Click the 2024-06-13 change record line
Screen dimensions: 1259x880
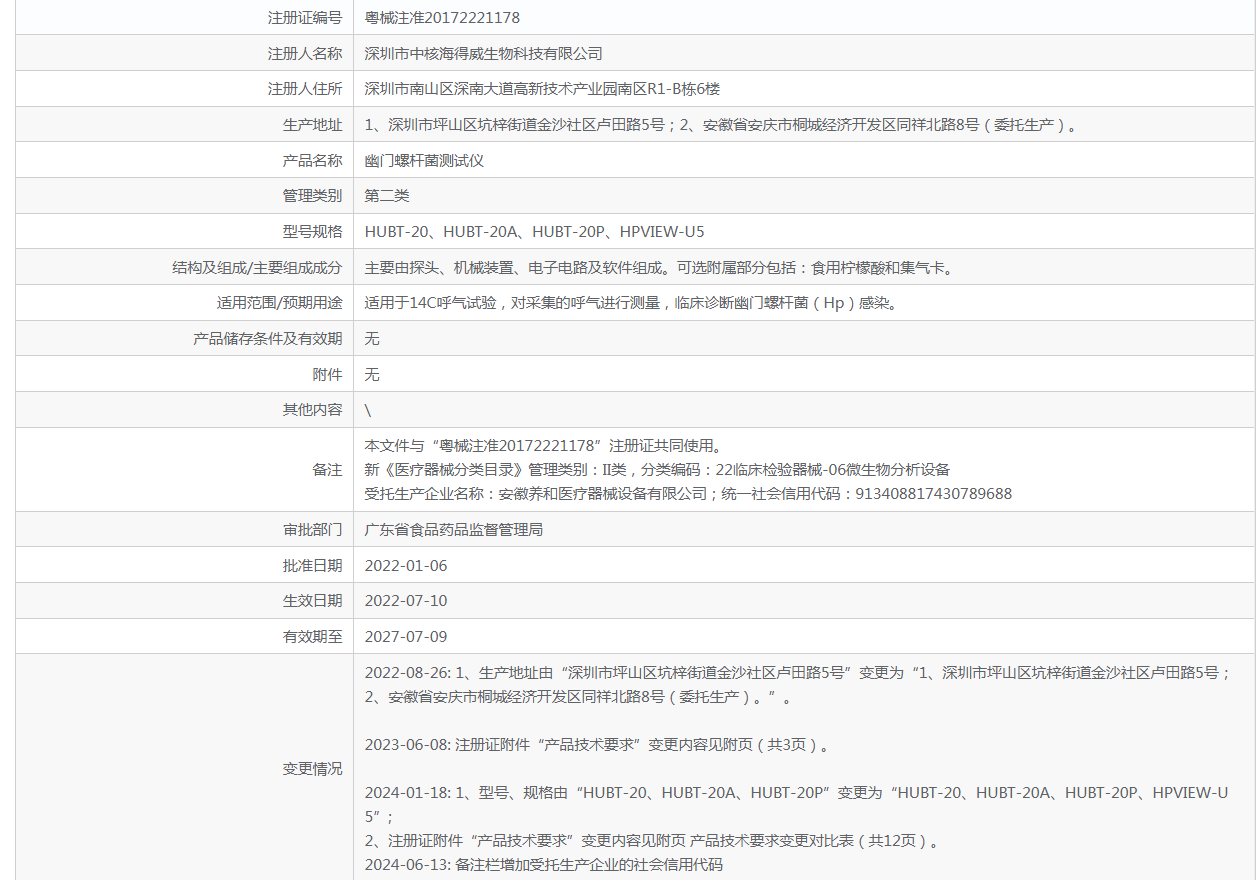tap(543, 865)
